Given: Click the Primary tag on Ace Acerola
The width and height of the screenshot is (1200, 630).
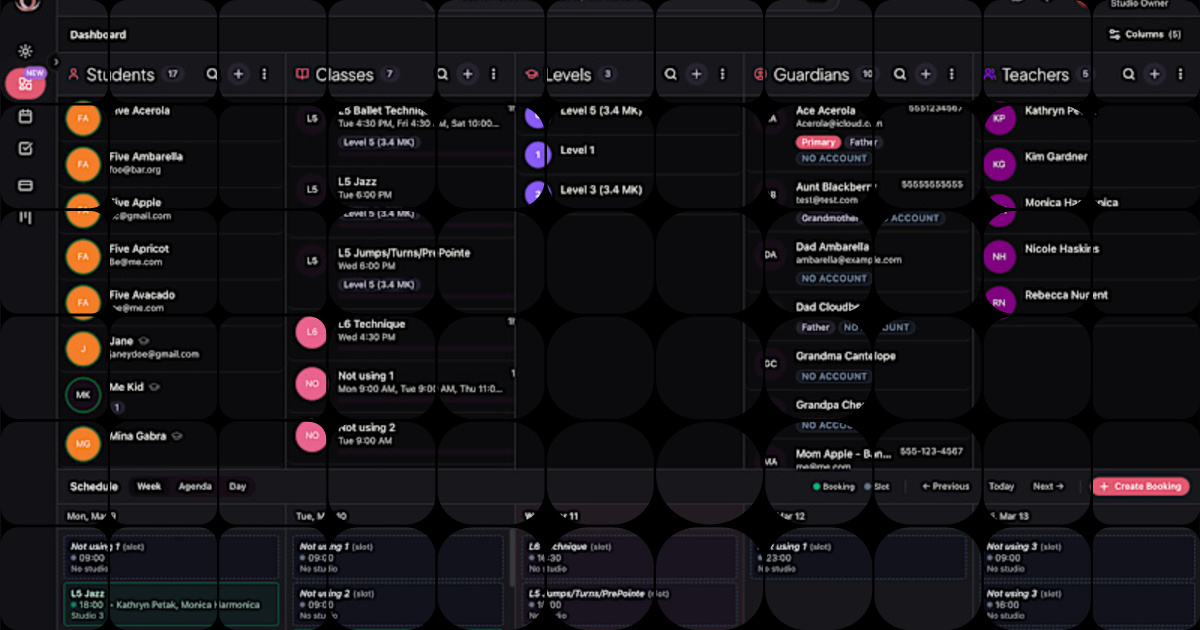Looking at the screenshot, I should click(x=818, y=142).
